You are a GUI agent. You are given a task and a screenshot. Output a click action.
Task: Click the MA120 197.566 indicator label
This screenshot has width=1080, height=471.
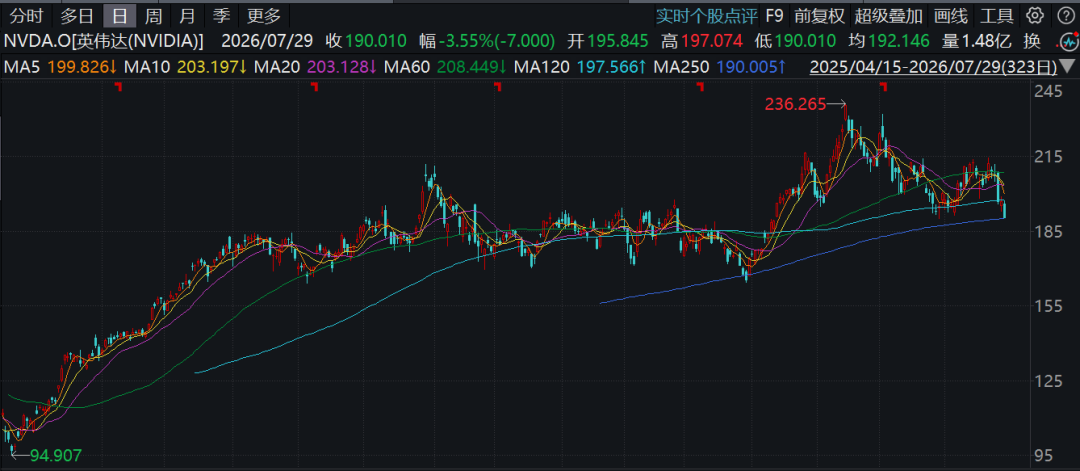click(580, 67)
